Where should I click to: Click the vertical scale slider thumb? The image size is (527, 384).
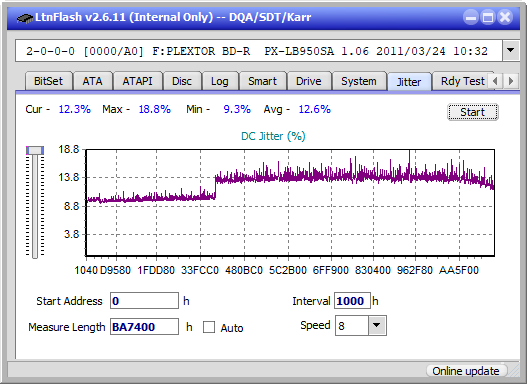point(35,150)
